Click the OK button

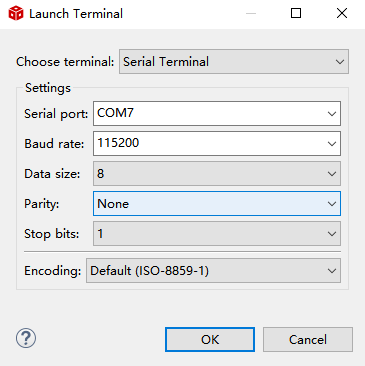point(210,339)
